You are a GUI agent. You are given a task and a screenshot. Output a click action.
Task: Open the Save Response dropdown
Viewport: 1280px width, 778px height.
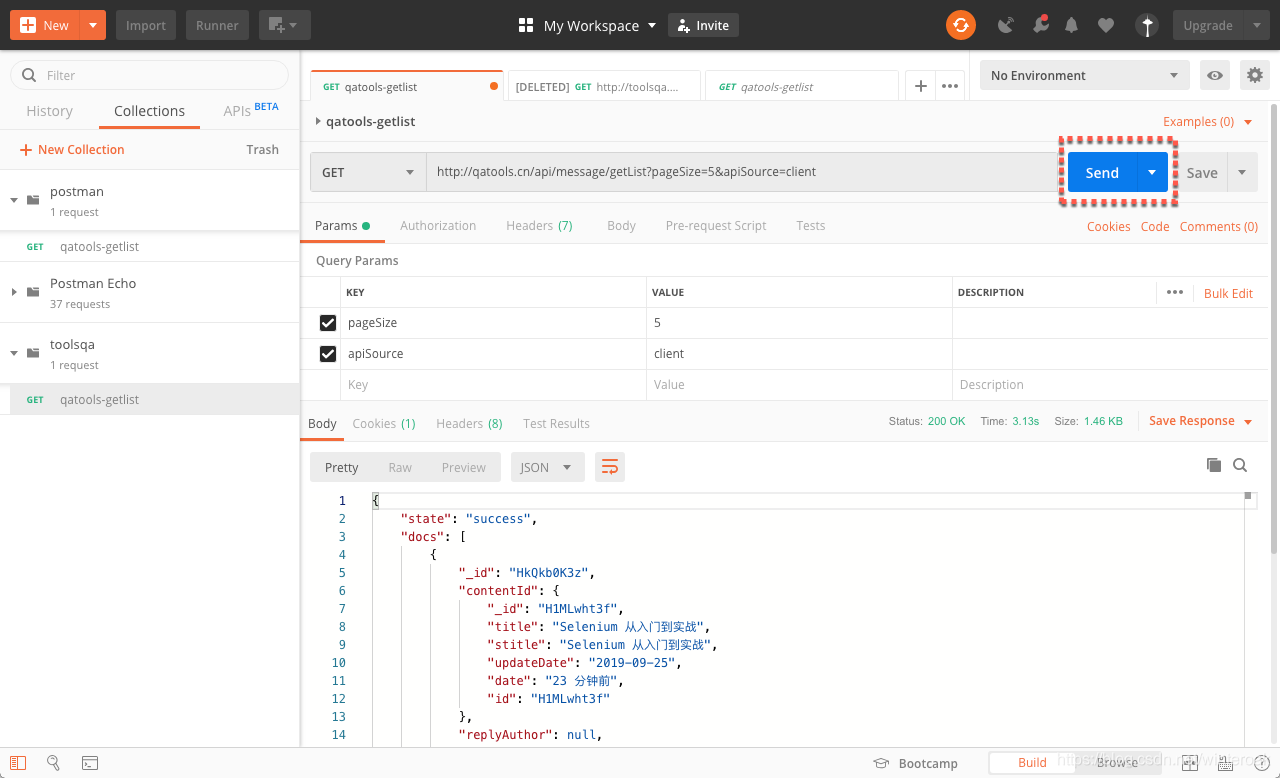(x=1201, y=421)
